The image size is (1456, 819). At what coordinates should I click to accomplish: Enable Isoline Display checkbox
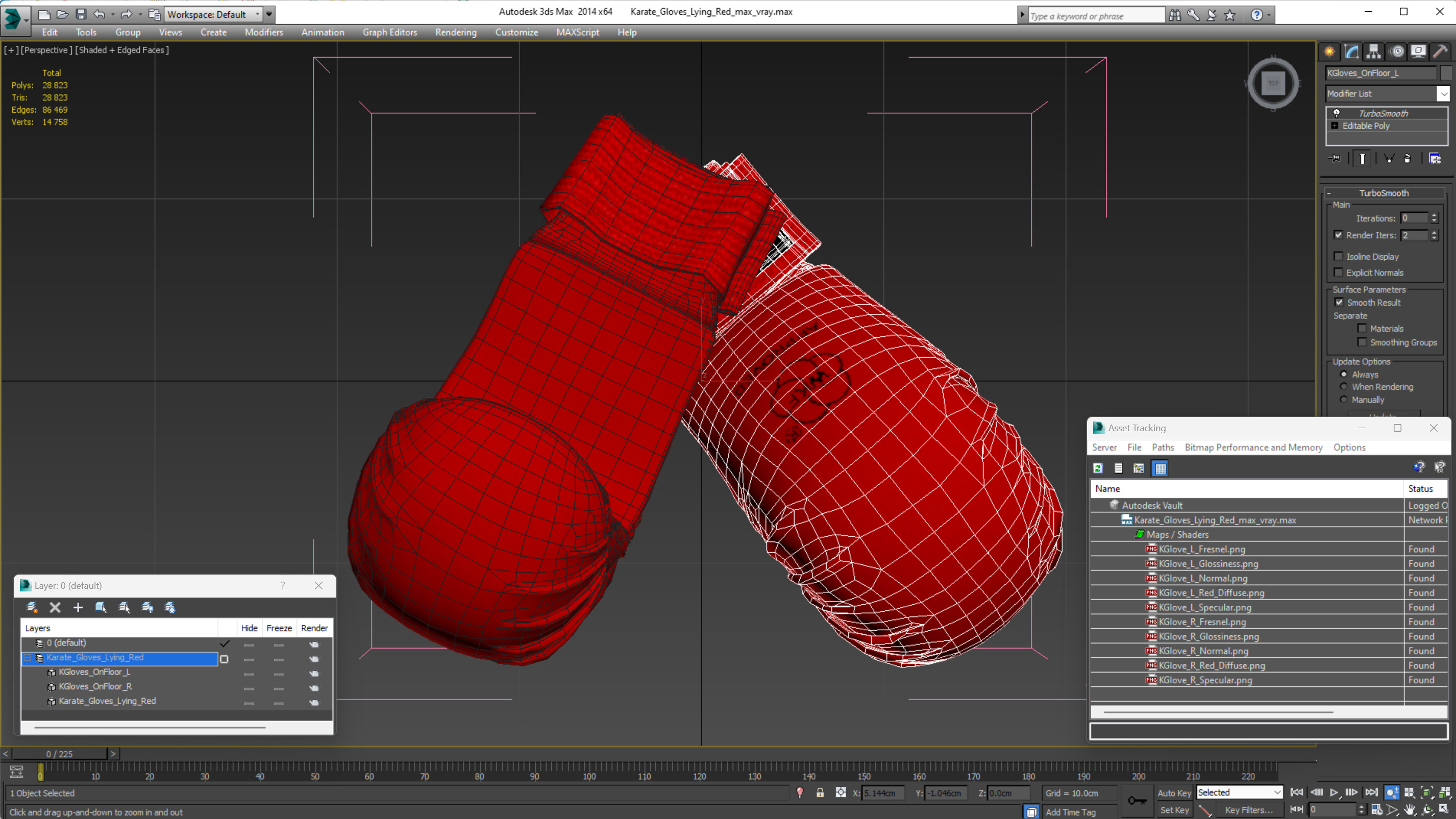click(x=1339, y=256)
